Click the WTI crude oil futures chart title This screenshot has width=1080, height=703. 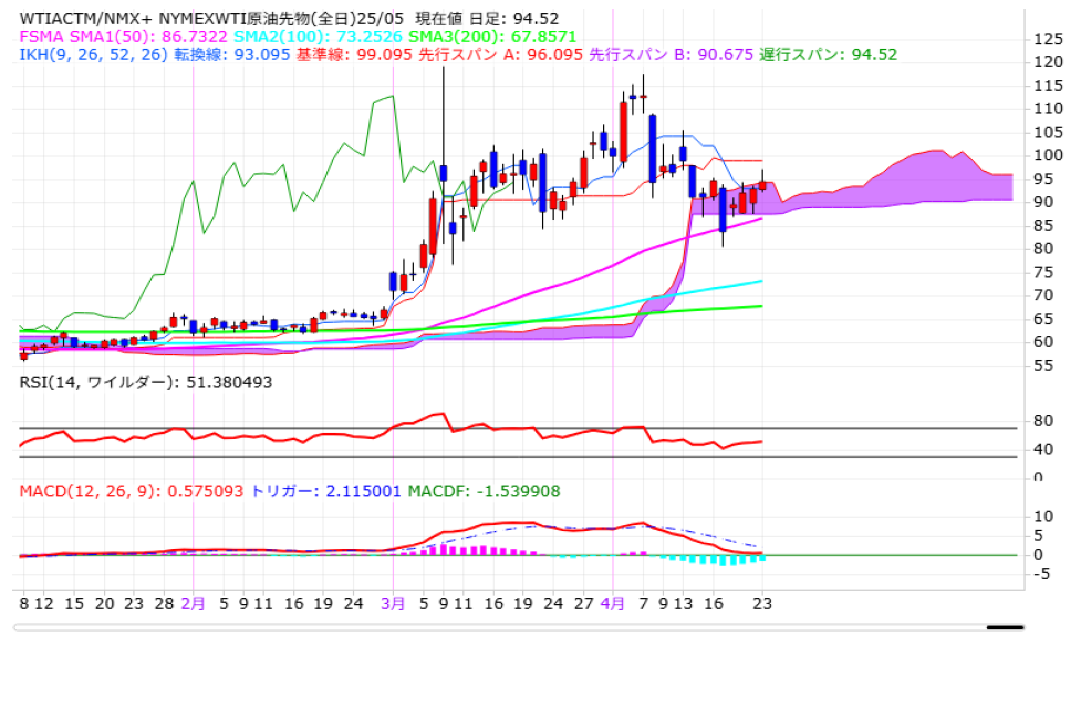(x=290, y=18)
